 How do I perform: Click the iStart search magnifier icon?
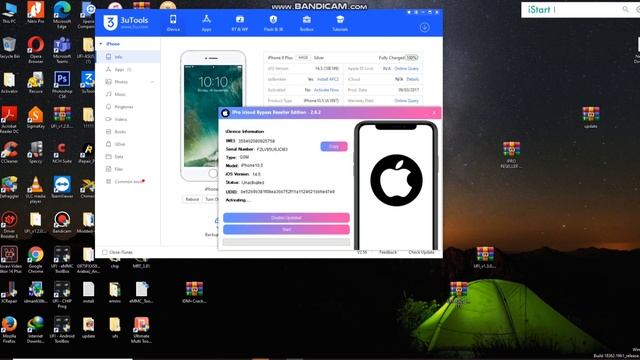click(x=625, y=9)
